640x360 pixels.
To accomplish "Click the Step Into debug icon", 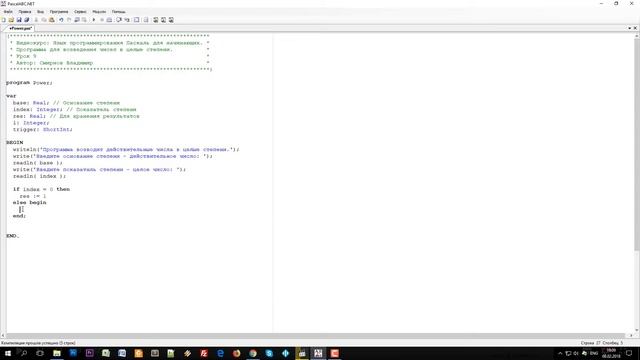I will coord(127,20).
